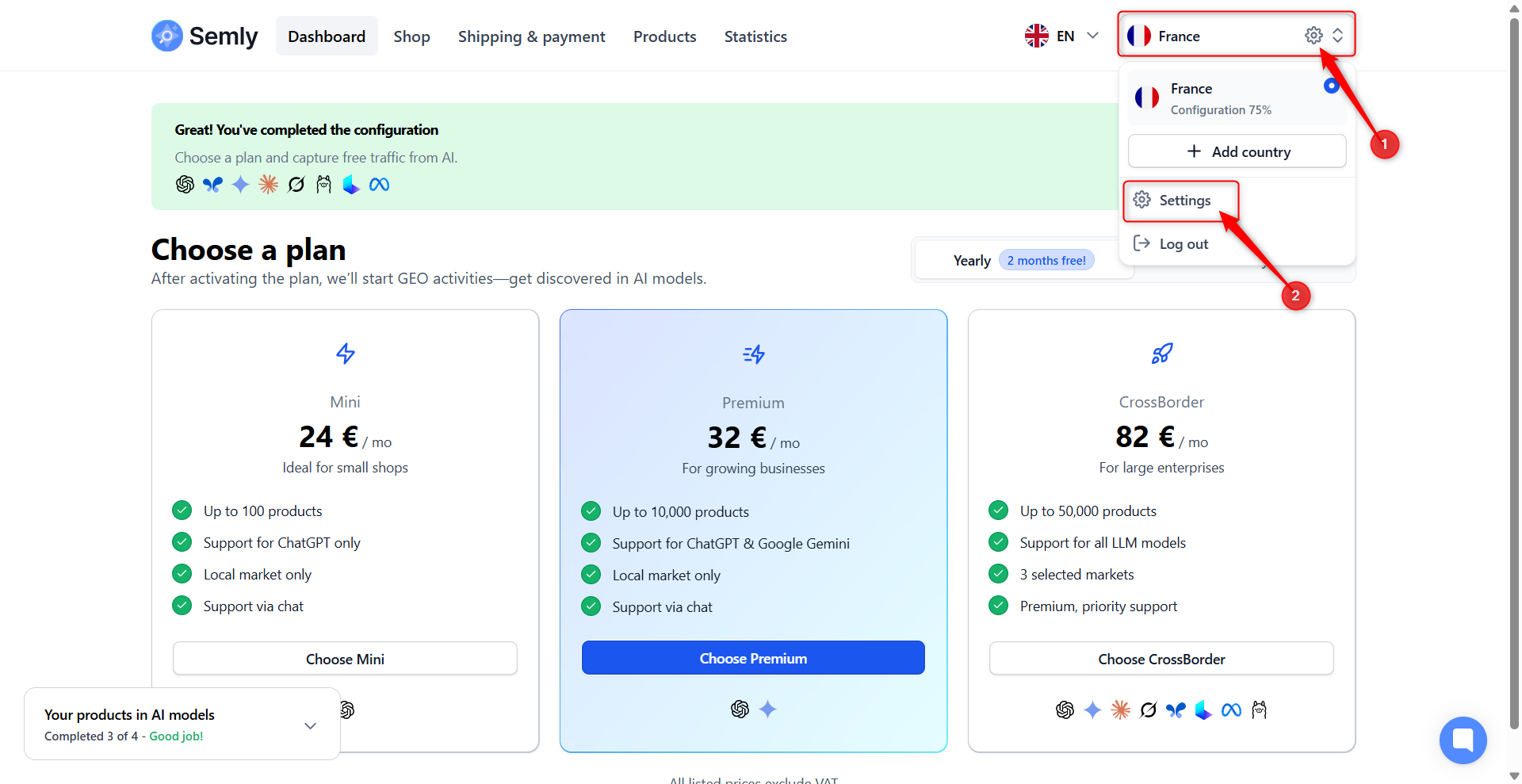Click the rocket icon on CrossBorder plan
This screenshot has height=784, width=1522.
tap(1161, 354)
